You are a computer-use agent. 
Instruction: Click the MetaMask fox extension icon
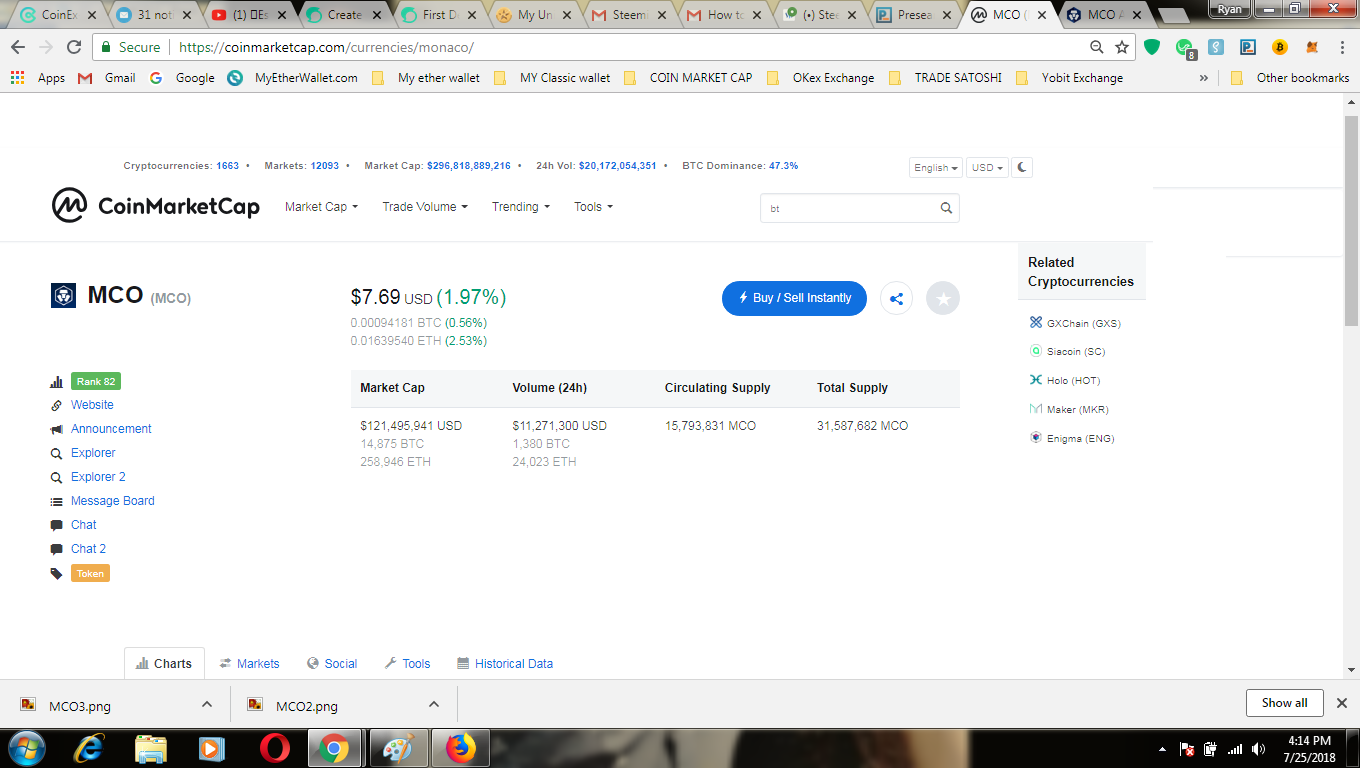click(1312, 47)
